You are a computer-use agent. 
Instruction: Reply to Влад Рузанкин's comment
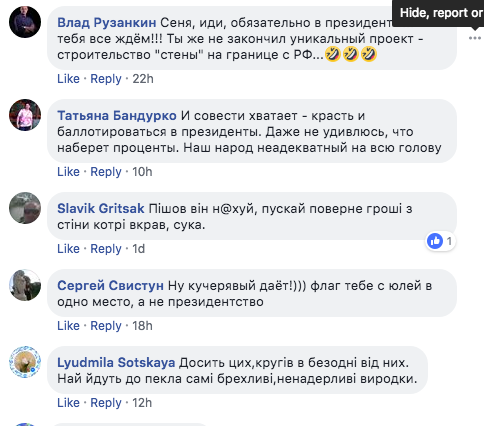coord(106,79)
